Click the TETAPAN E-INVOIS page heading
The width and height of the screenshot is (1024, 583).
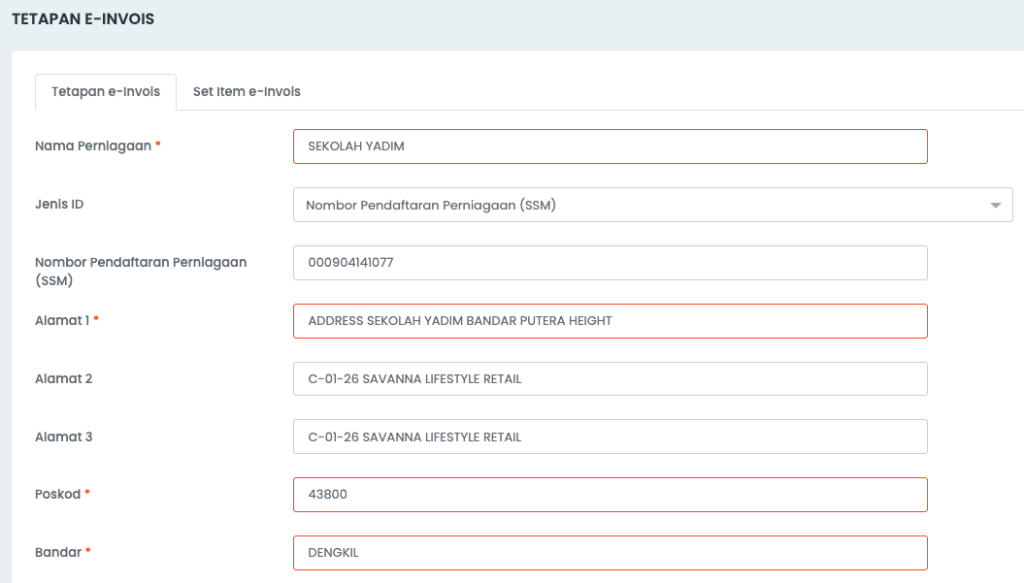tap(83, 19)
